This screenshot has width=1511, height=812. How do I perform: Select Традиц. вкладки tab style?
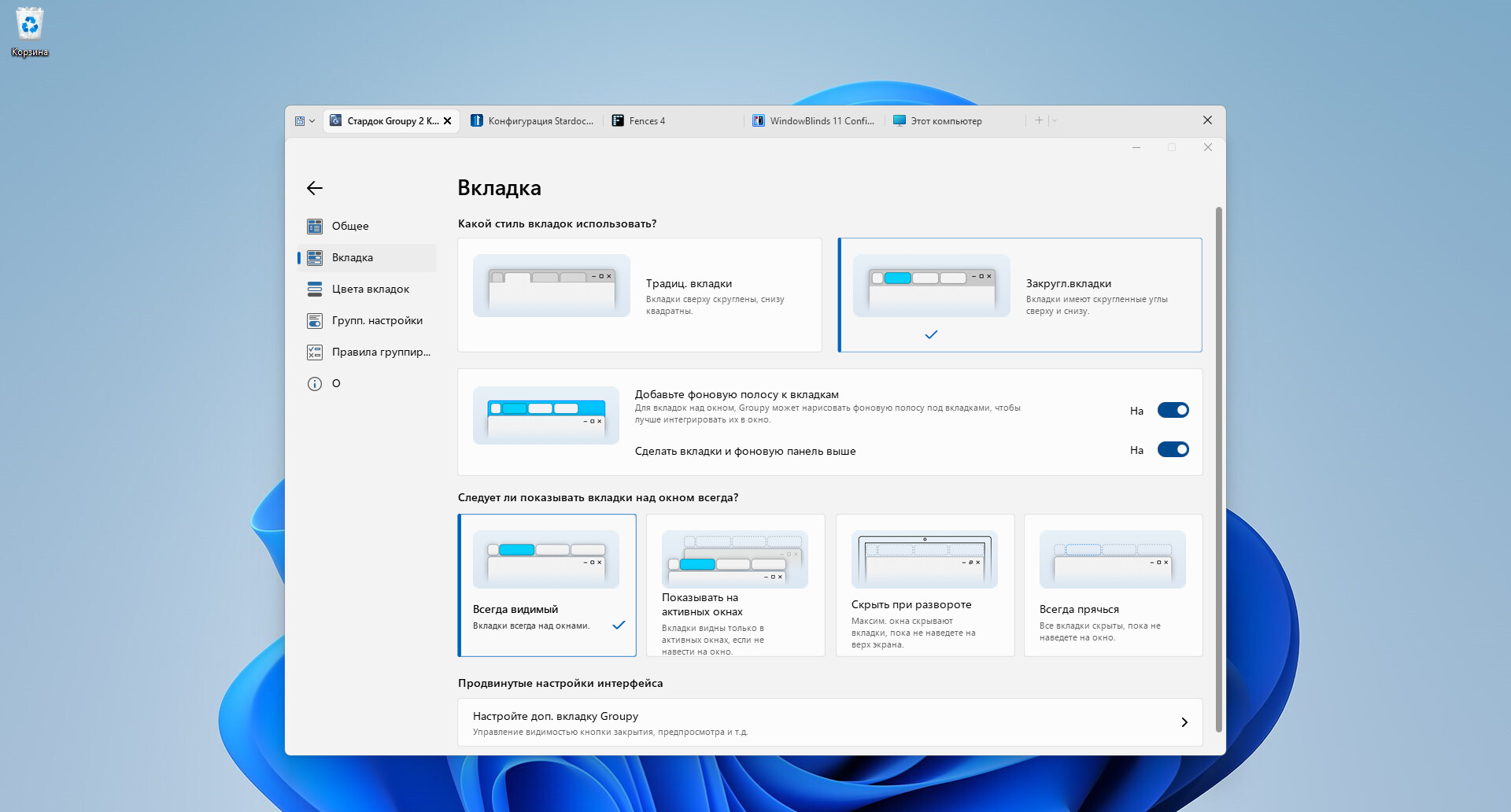pyautogui.click(x=639, y=295)
